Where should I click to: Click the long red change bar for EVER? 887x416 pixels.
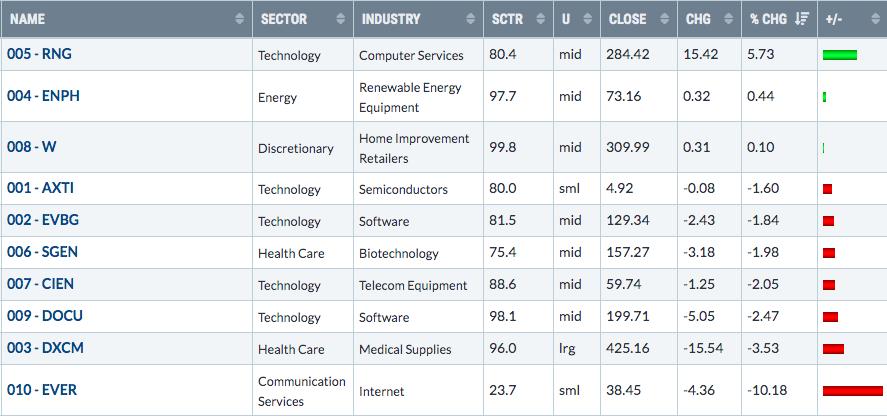[x=852, y=391]
